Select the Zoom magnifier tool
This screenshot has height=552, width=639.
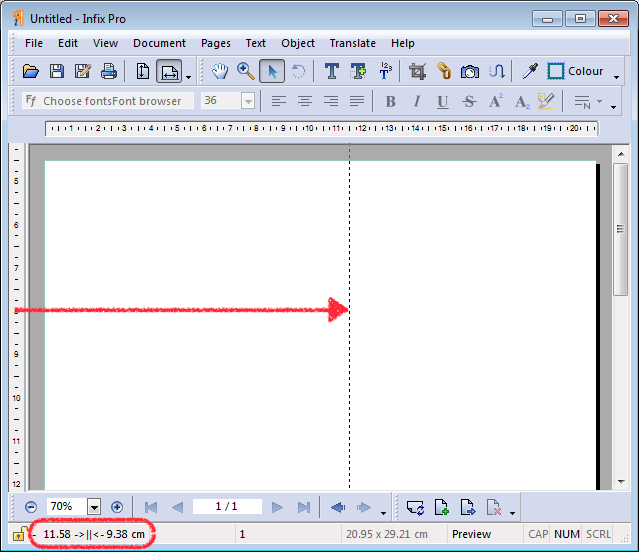coord(245,71)
